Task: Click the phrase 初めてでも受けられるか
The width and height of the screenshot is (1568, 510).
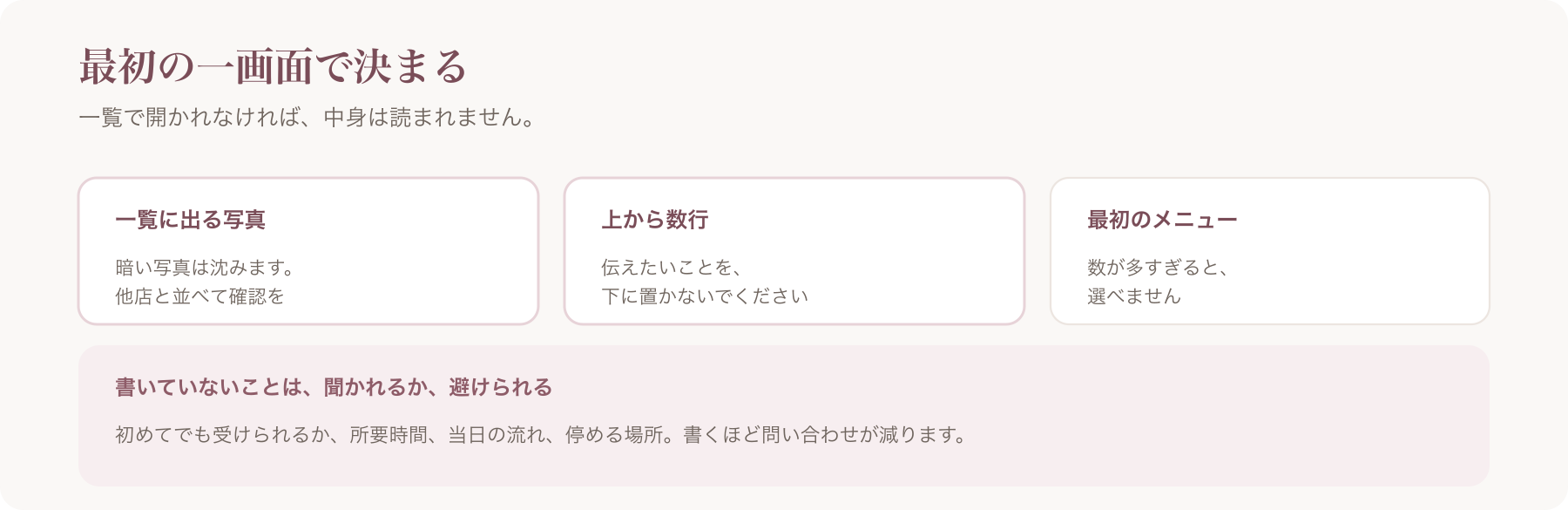Action: [222, 434]
